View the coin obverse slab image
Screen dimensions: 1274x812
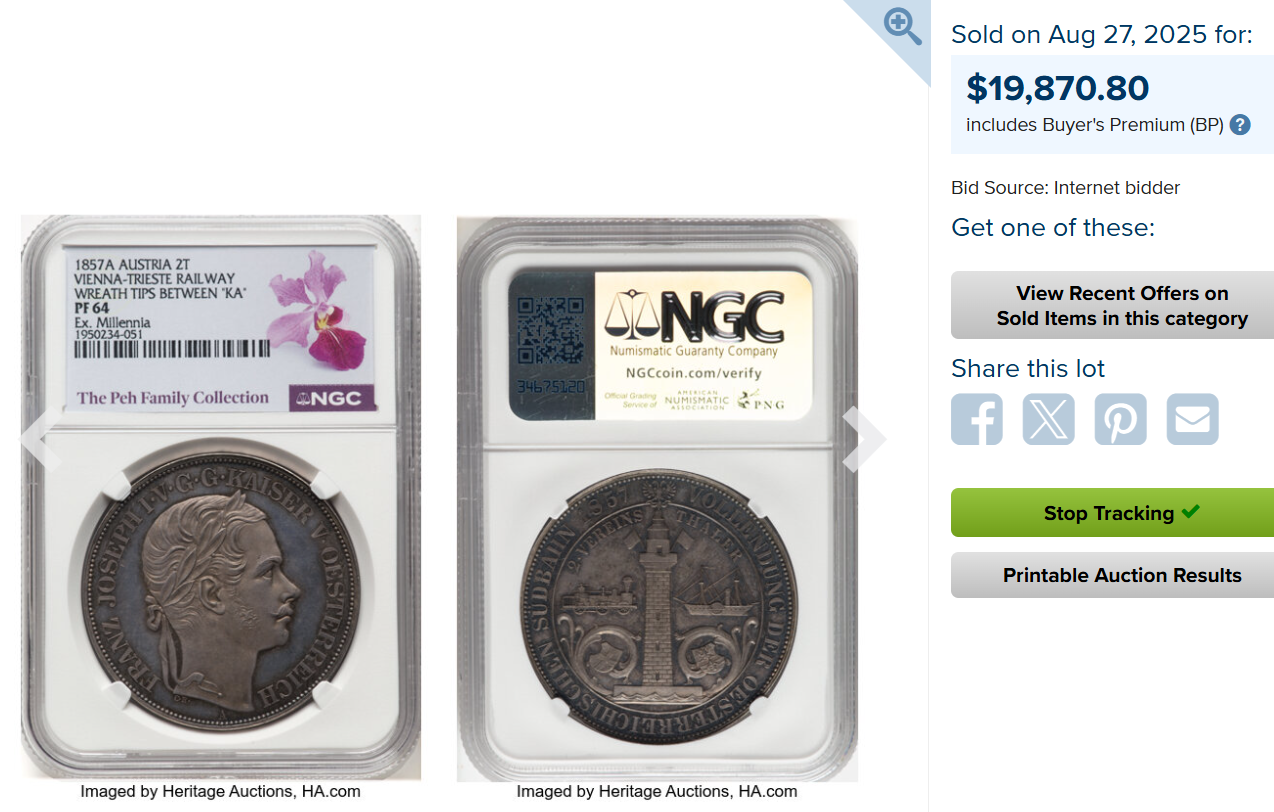click(x=221, y=497)
